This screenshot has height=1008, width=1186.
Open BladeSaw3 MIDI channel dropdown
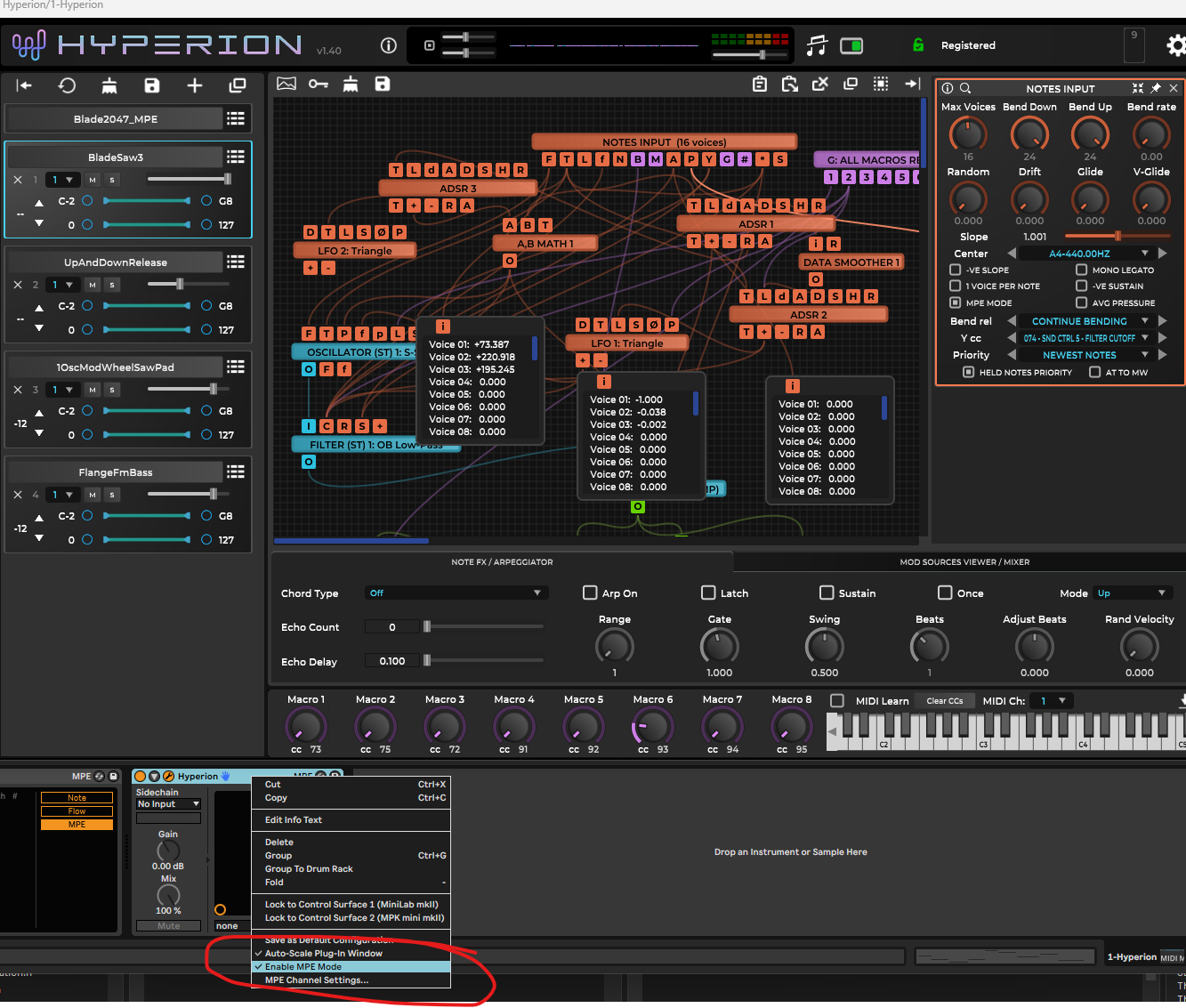(x=61, y=180)
